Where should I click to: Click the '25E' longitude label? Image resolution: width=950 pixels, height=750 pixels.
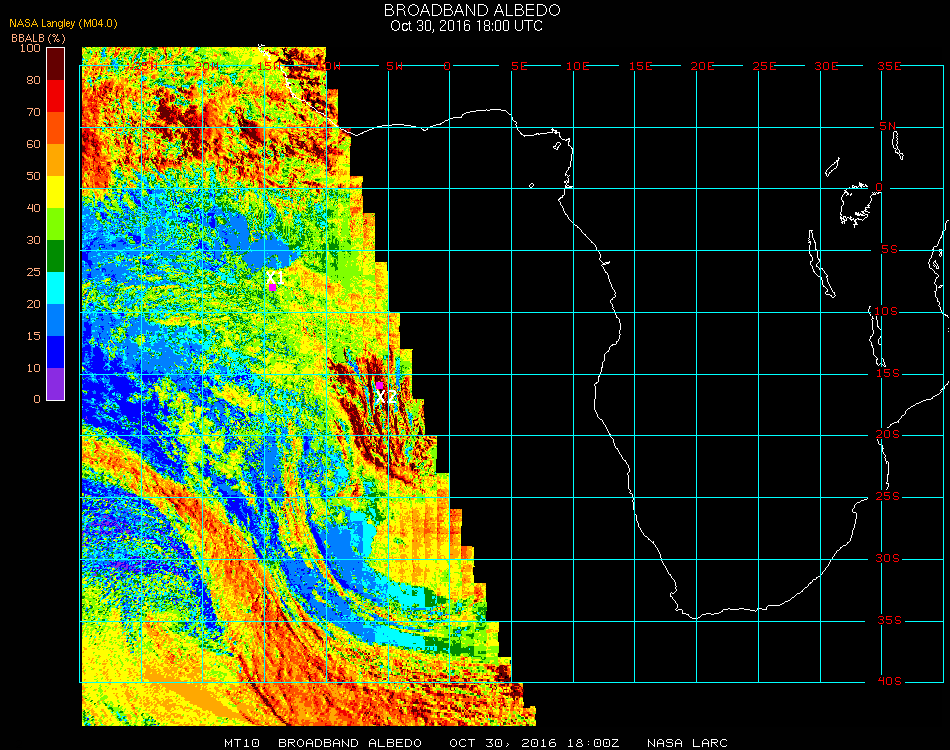point(765,66)
